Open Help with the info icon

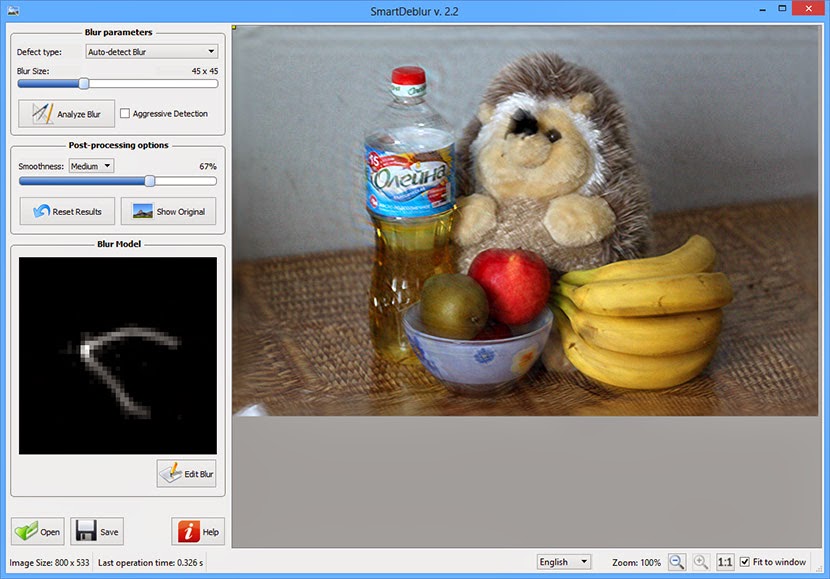tap(198, 531)
